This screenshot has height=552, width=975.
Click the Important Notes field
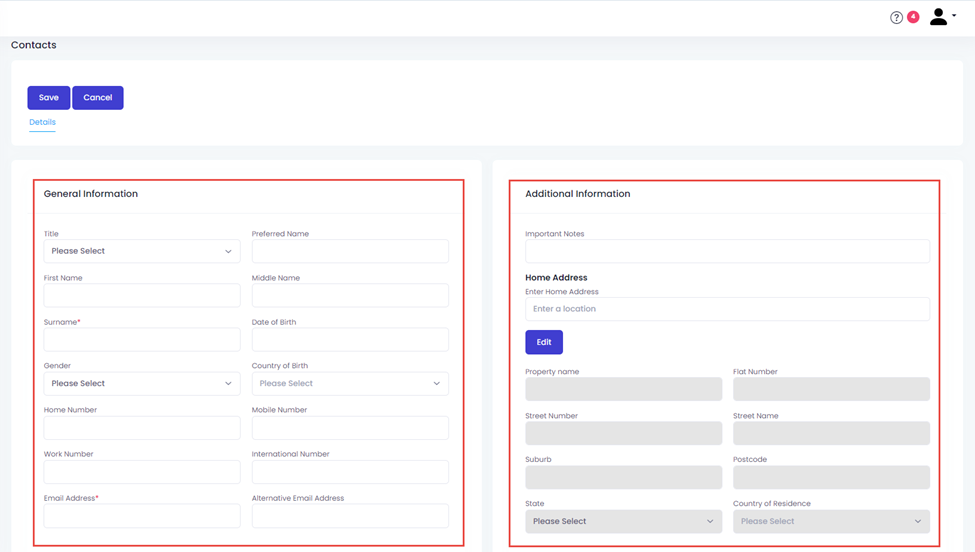click(x=728, y=251)
